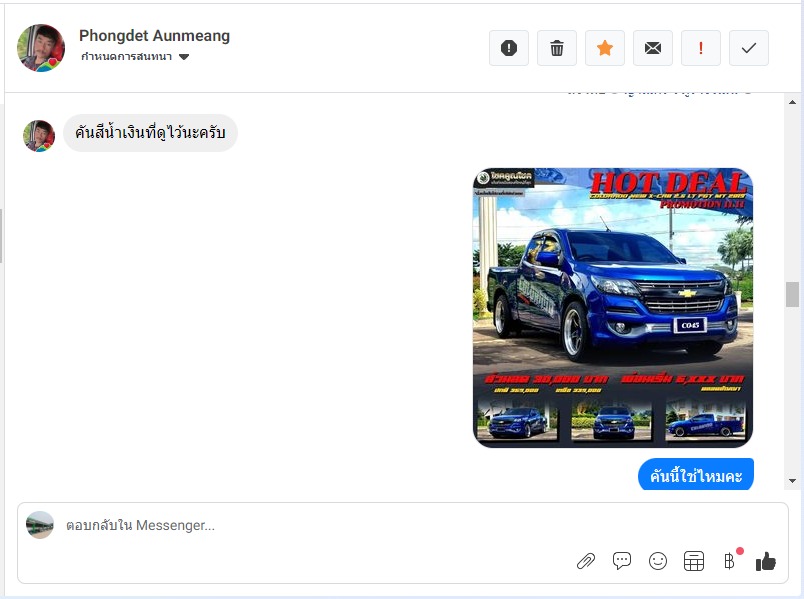804x599 pixels.
Task: Click small sender avatar beside message
Action: point(39,136)
